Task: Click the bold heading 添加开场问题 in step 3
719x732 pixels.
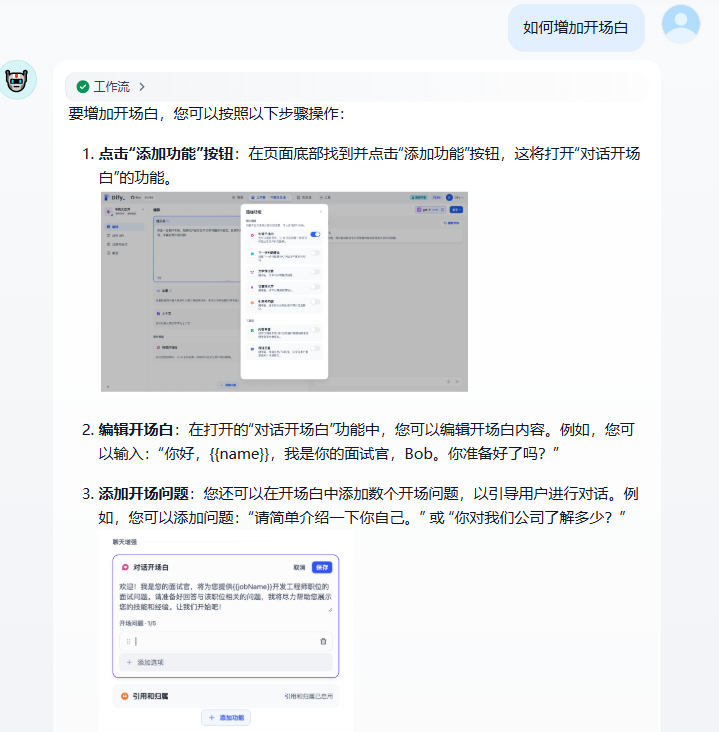Action: pos(143,493)
